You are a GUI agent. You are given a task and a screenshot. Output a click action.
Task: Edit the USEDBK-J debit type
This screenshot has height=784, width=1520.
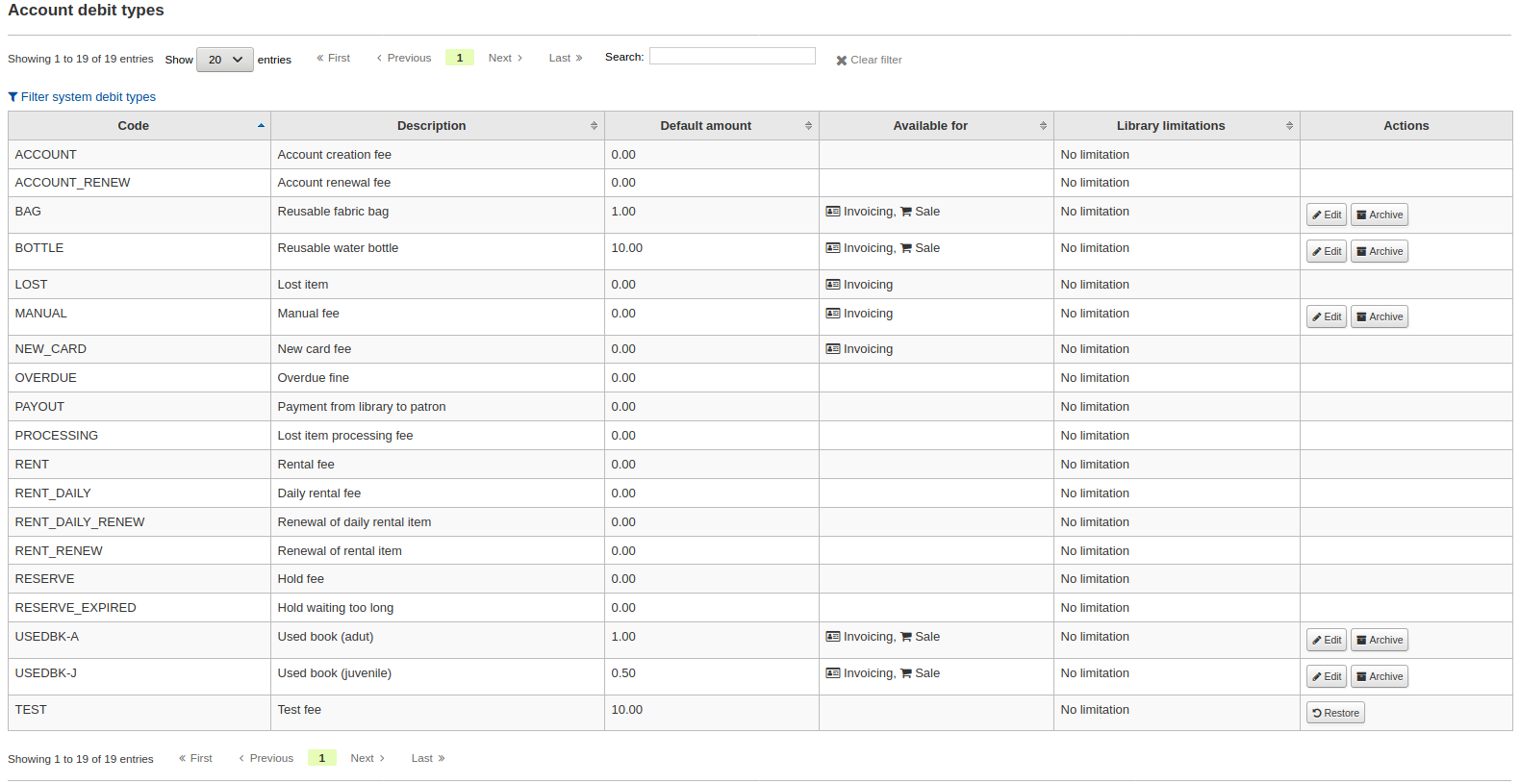click(x=1326, y=676)
